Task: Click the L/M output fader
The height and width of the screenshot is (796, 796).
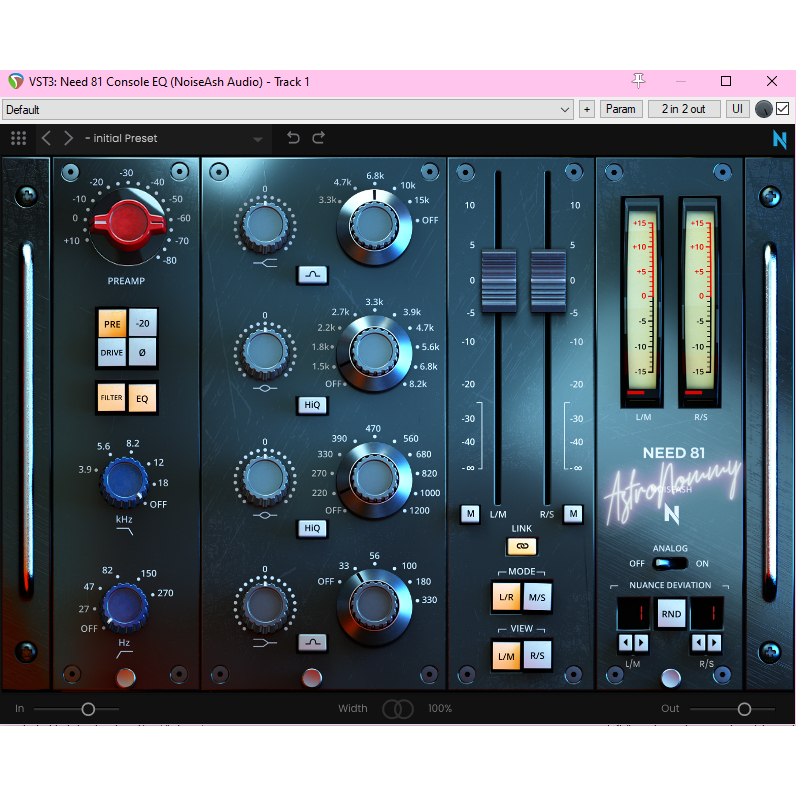Action: coord(499,280)
